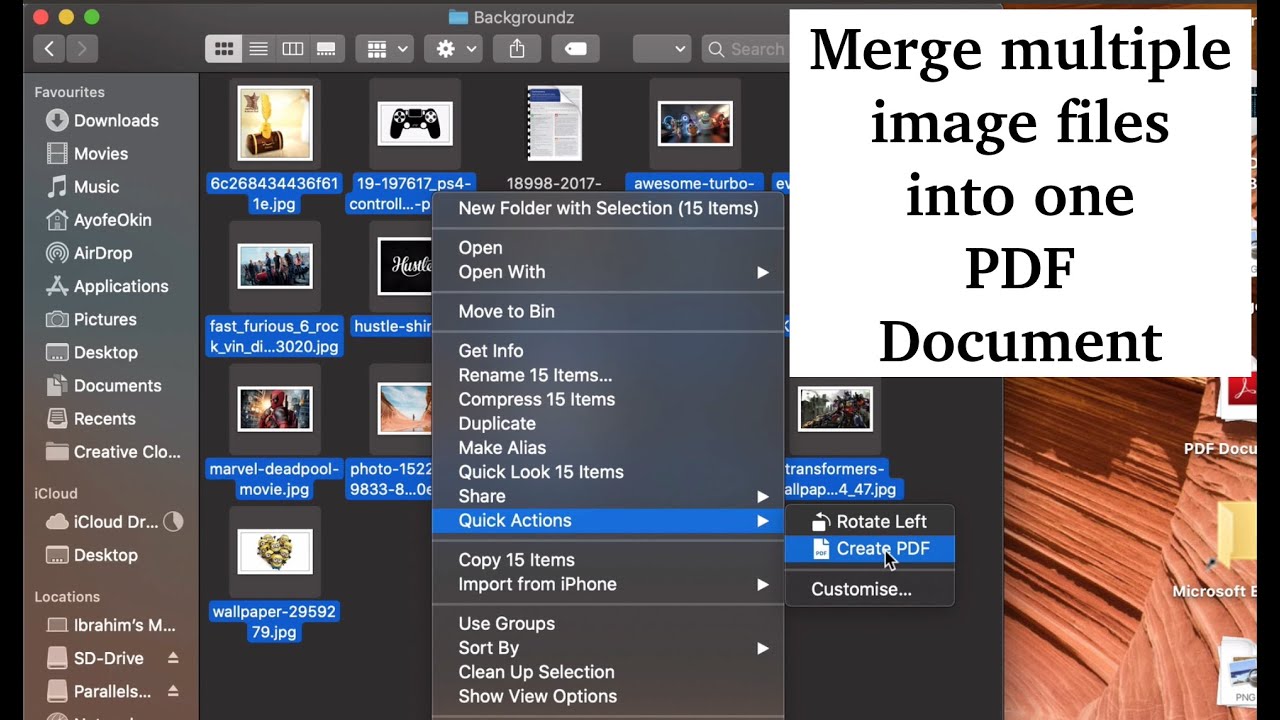Go forward with the Finder forward arrow

click(x=82, y=48)
